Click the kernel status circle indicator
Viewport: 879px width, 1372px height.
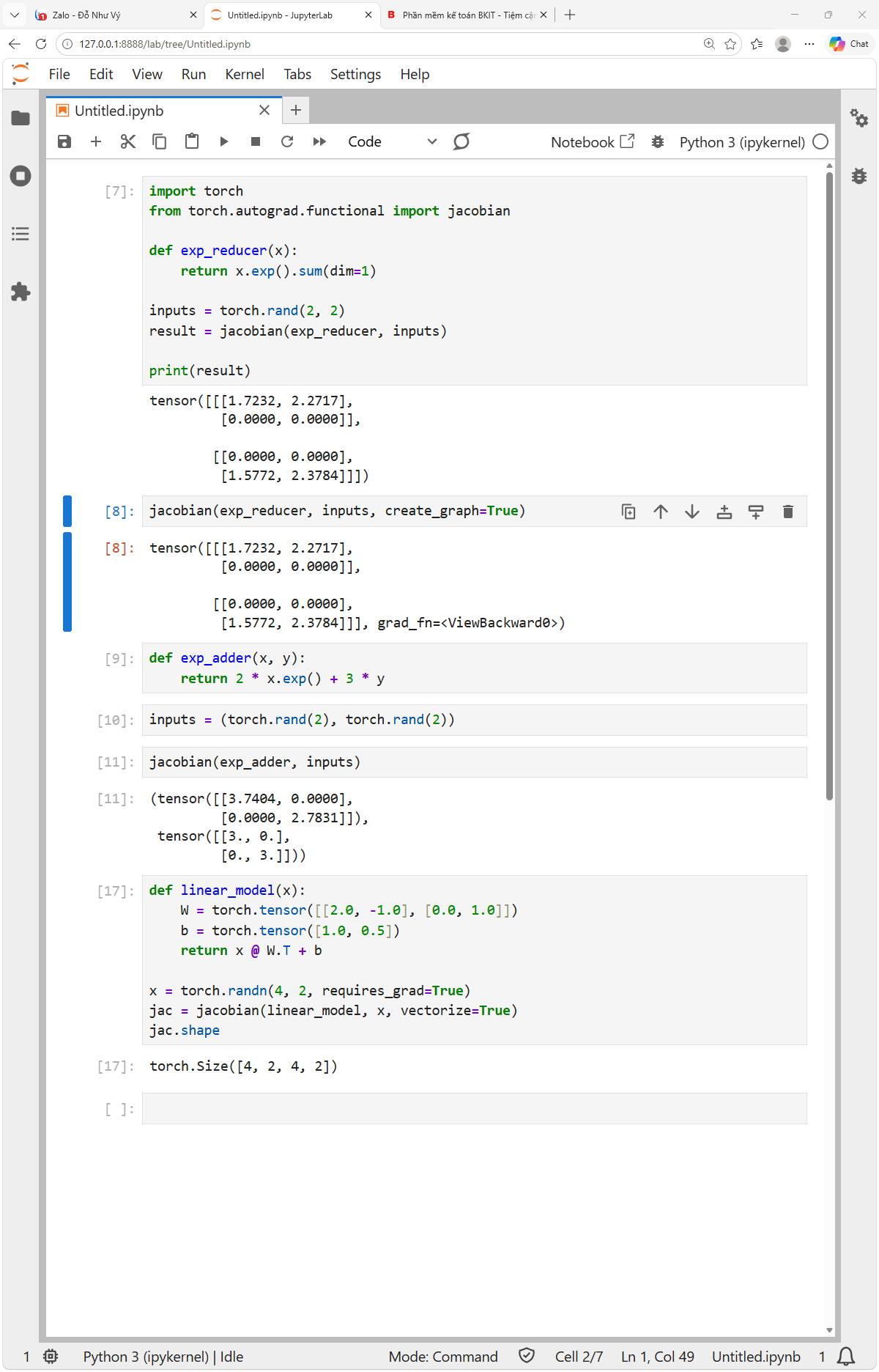821,141
